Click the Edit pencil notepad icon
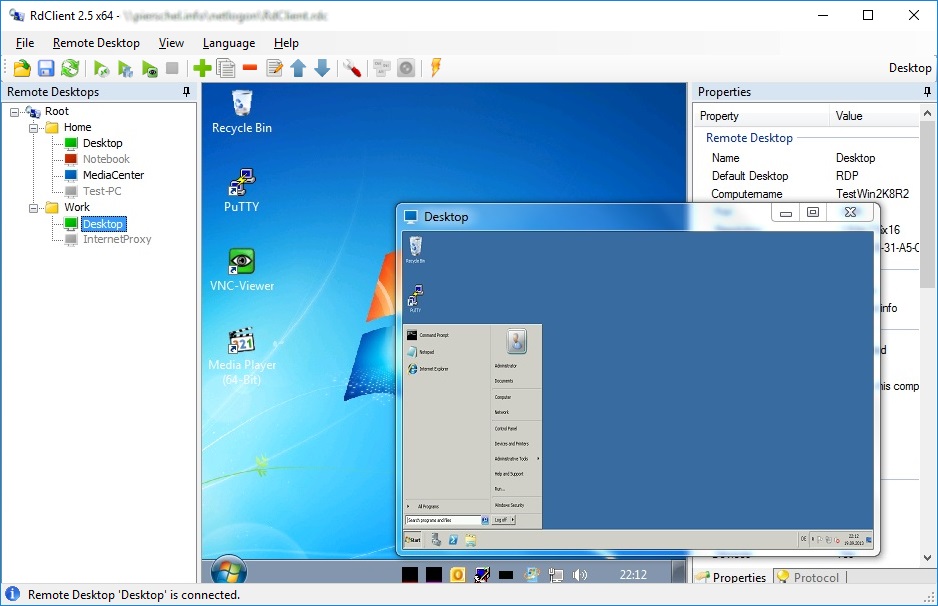This screenshot has width=938, height=606. pos(275,68)
